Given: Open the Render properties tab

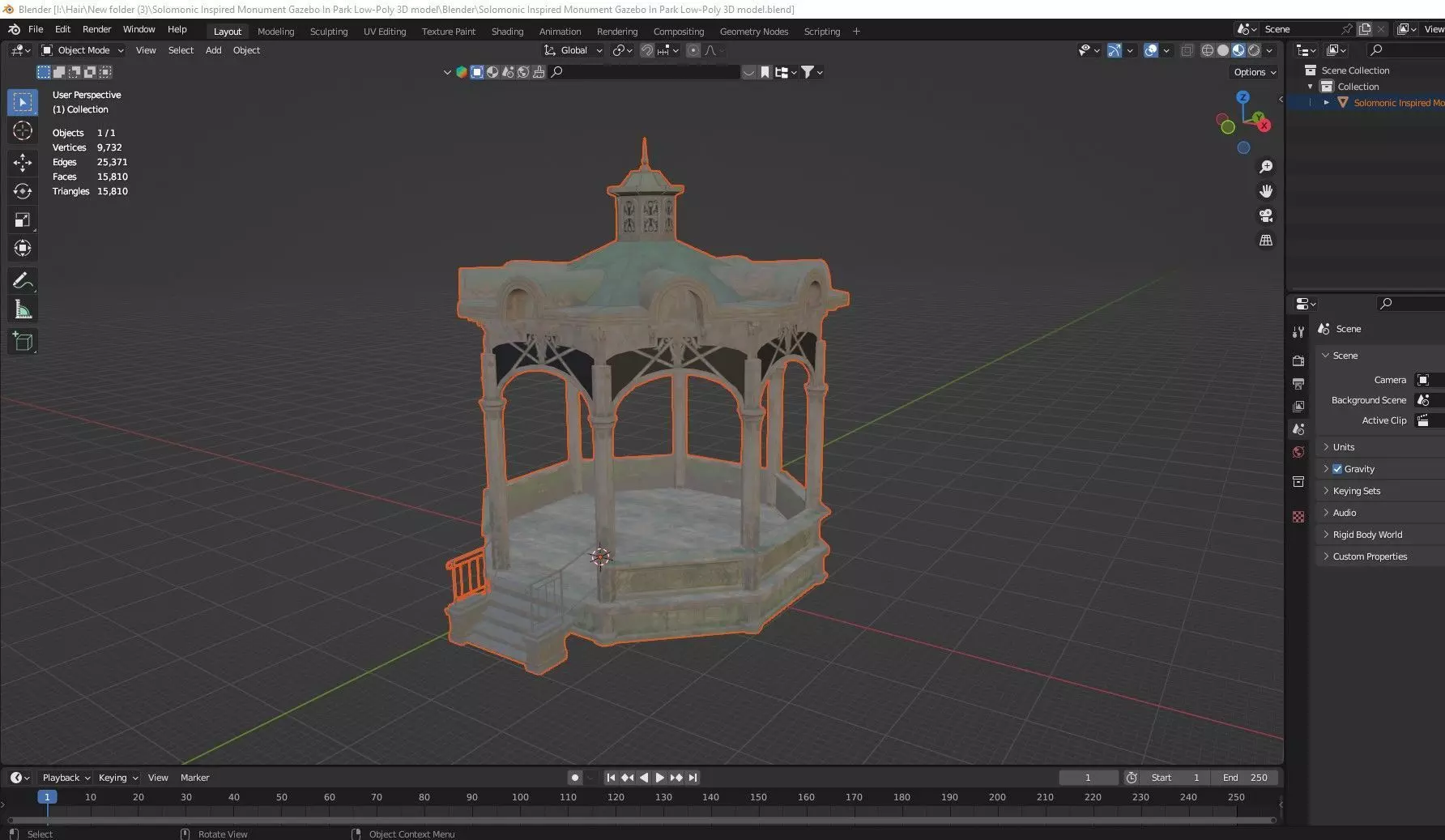Looking at the screenshot, I should 1298,360.
